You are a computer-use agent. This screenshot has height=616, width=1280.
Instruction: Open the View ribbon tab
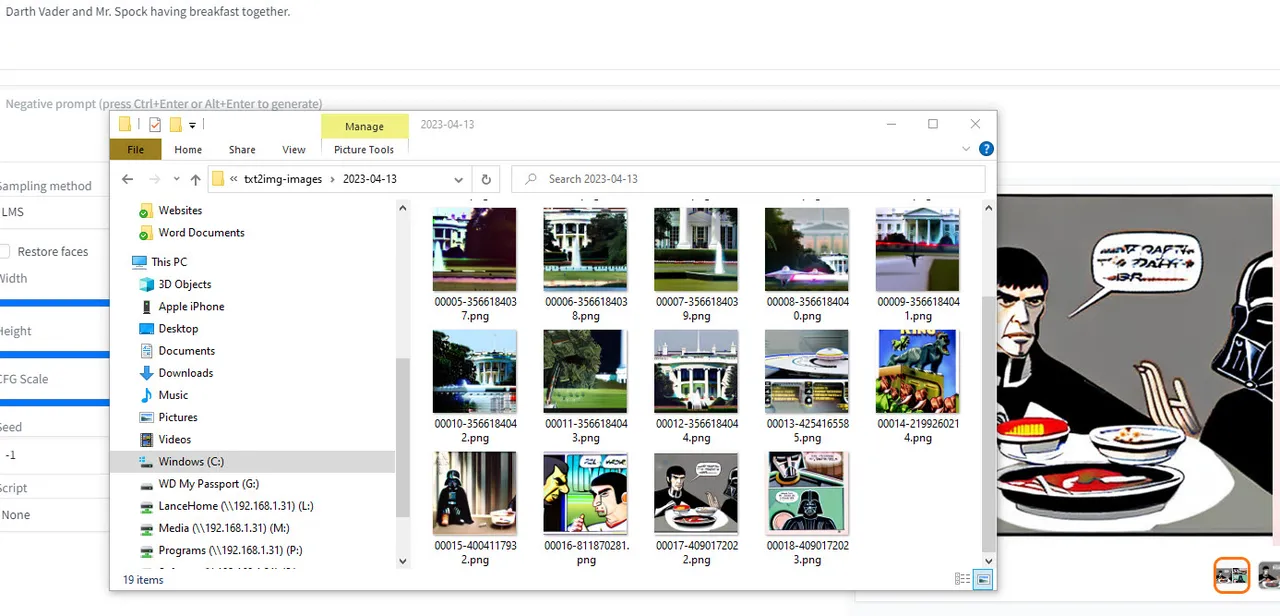tap(293, 149)
